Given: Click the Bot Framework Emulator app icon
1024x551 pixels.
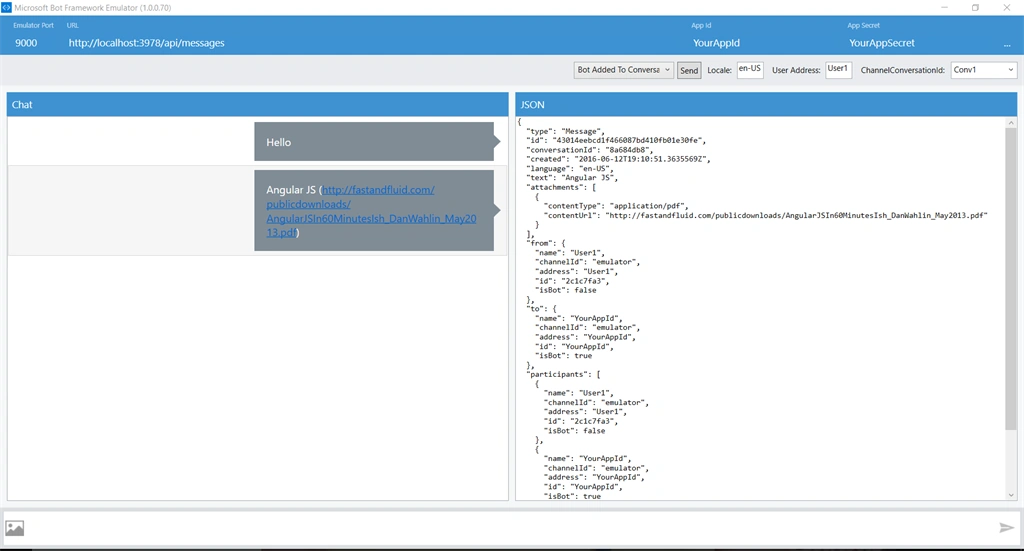Looking at the screenshot, I should pyautogui.click(x=7, y=7).
